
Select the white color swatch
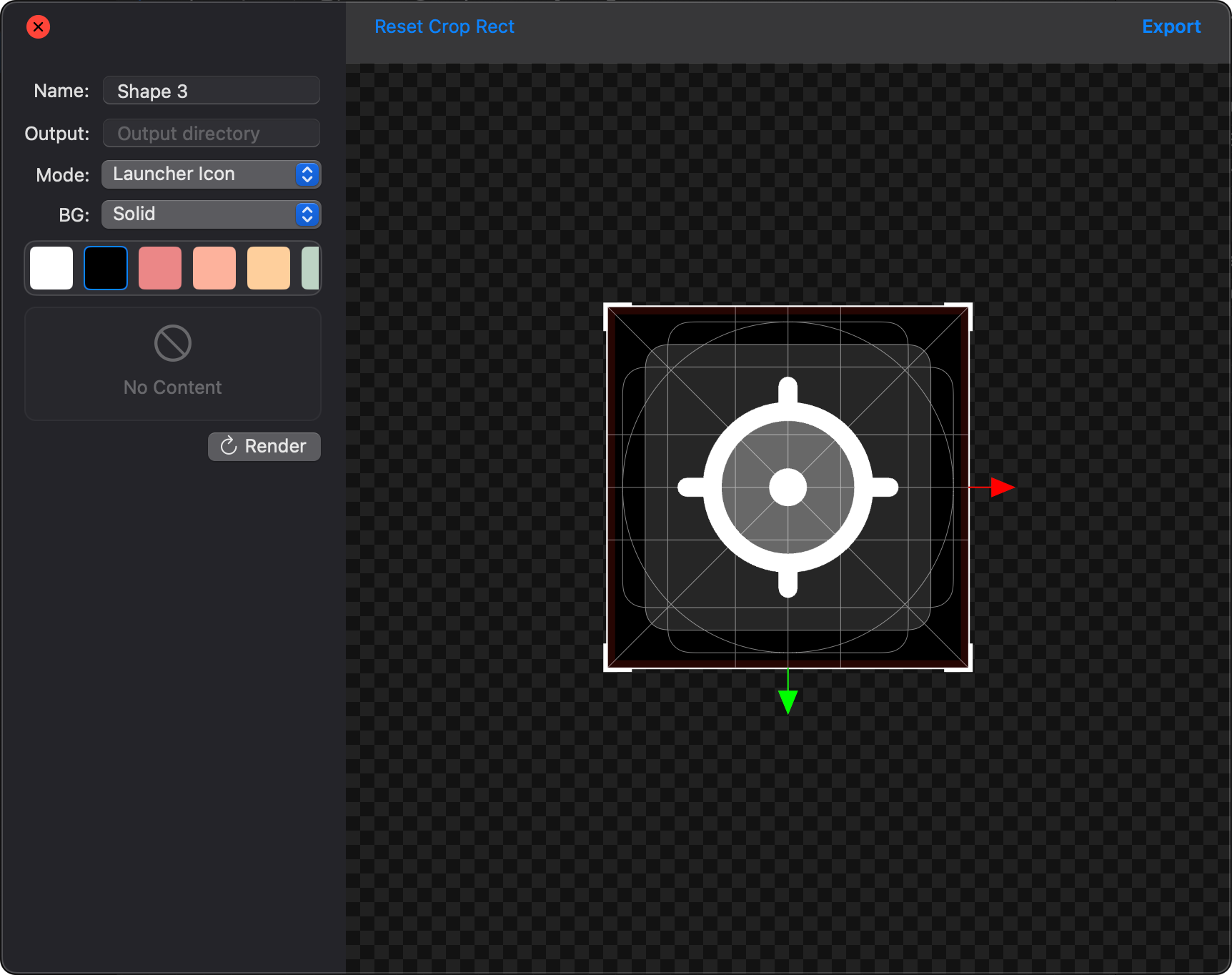tap(51, 268)
